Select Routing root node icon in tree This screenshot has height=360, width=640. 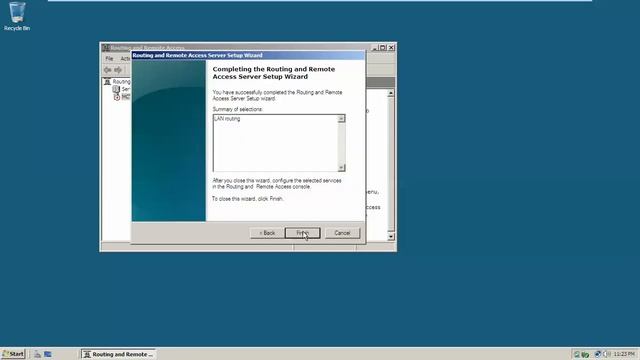tap(107, 82)
